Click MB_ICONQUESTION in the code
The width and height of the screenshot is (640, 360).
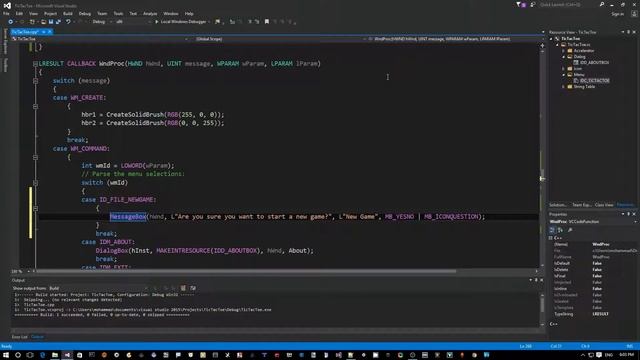tap(451, 217)
